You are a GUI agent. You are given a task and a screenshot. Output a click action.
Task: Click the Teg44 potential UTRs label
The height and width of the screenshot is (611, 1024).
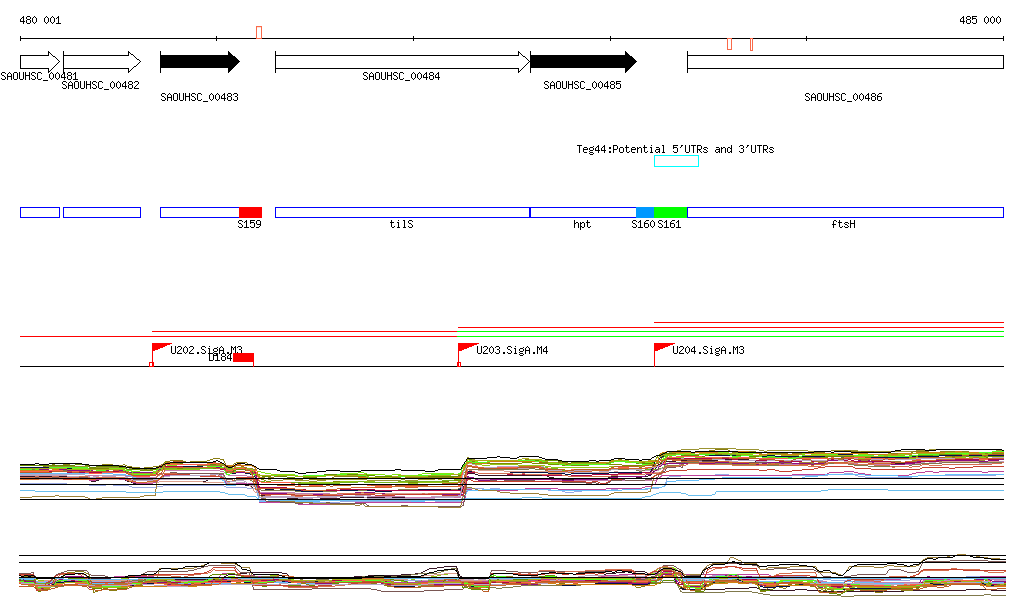tap(675, 149)
